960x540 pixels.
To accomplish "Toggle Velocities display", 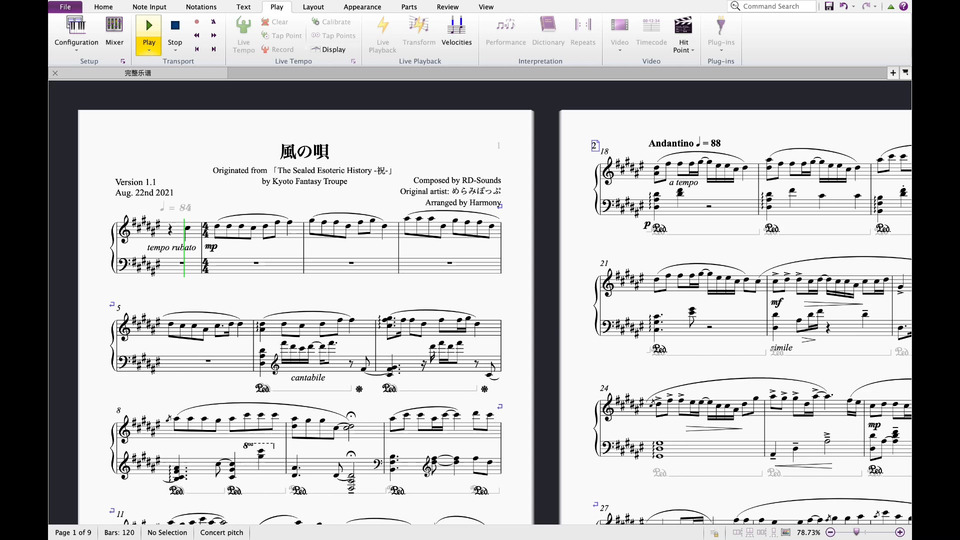I will (x=456, y=31).
